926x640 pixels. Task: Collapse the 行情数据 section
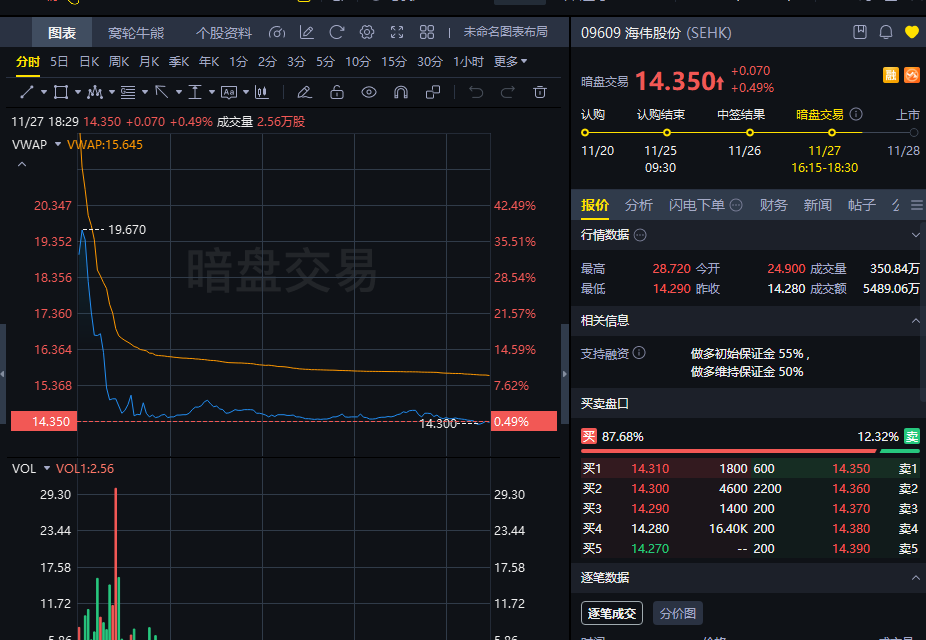click(x=916, y=235)
